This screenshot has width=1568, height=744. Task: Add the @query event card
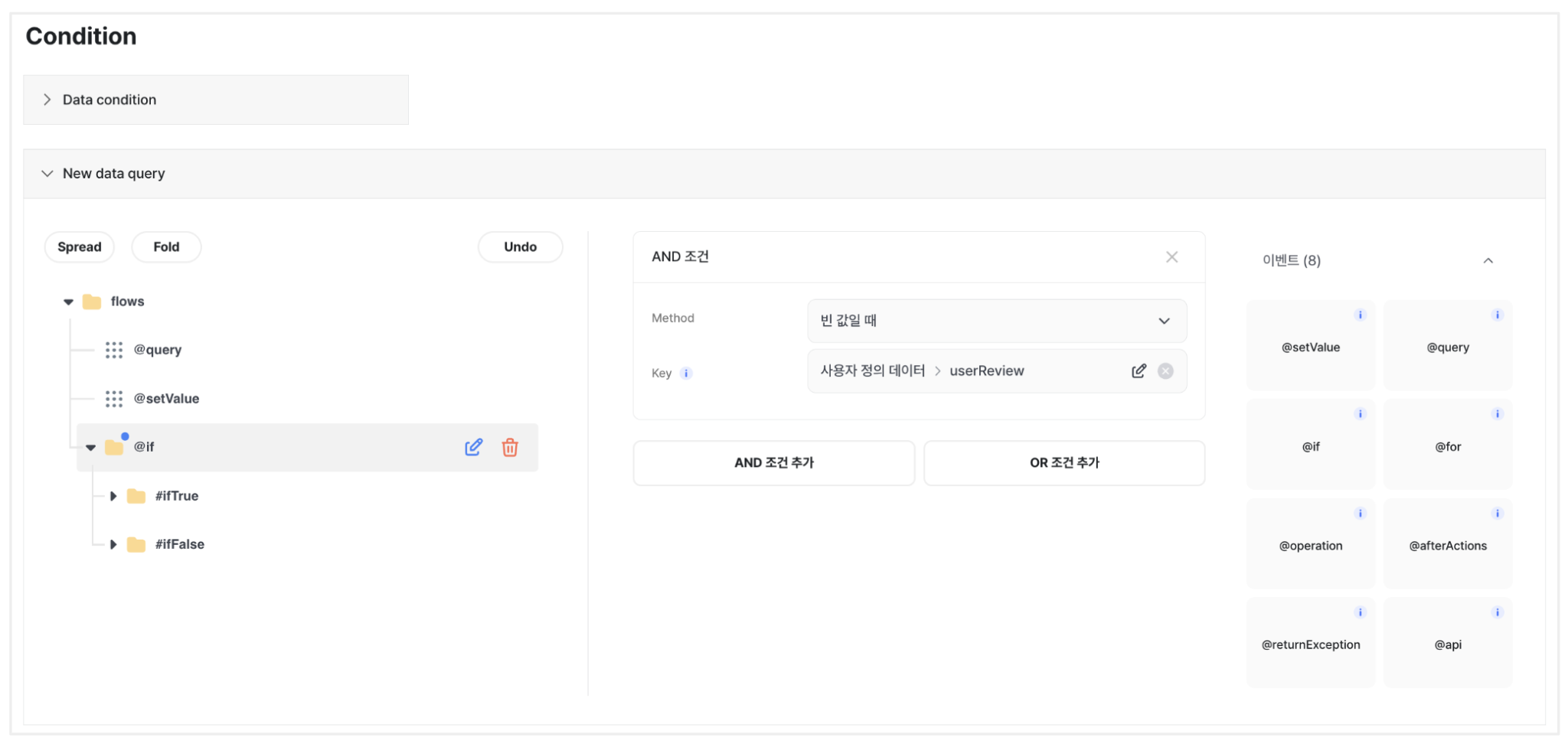[x=1448, y=346]
